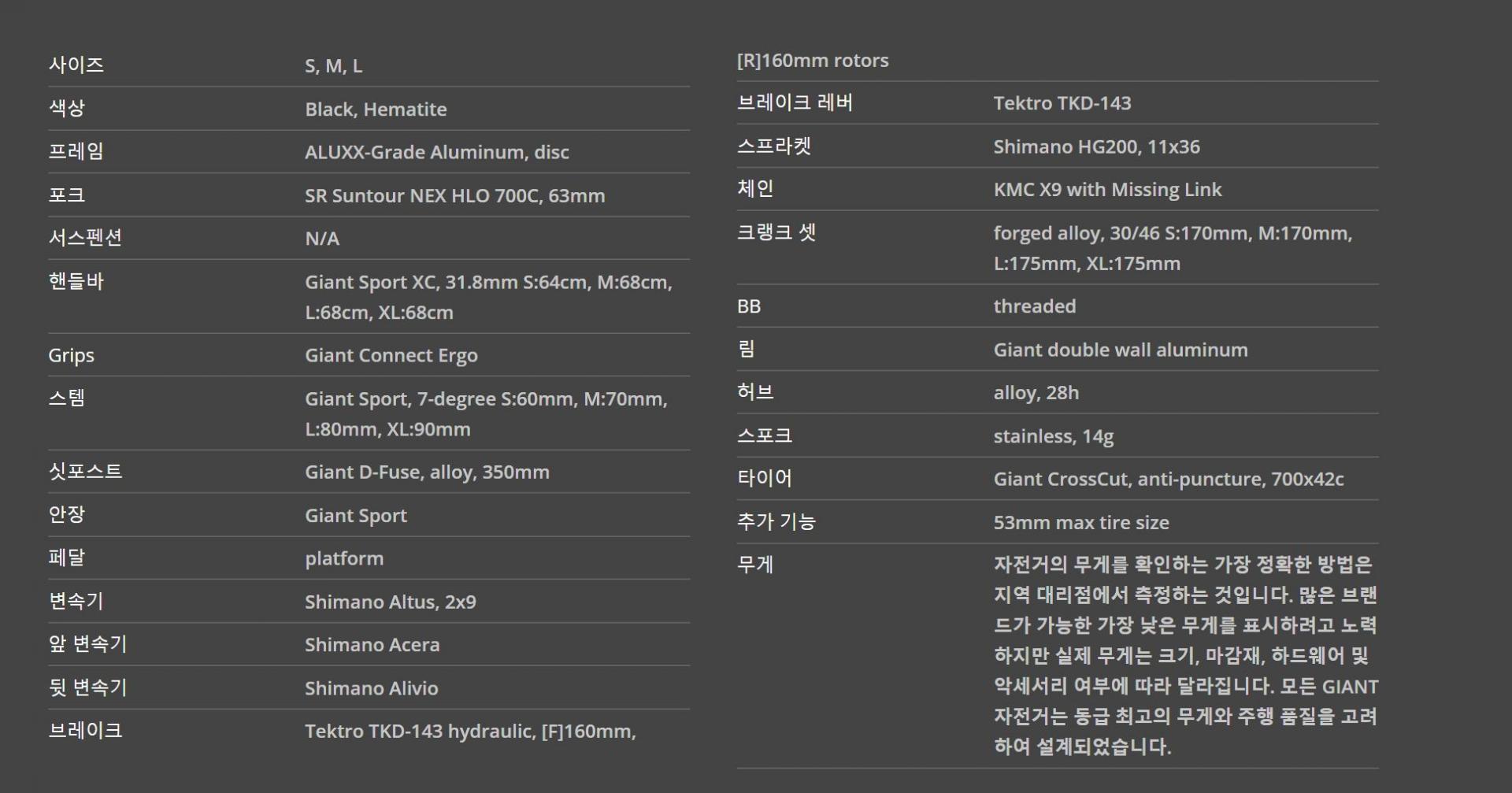Select the brake lever value "Tektro TKD-143"
The width and height of the screenshot is (1512, 793).
pyautogui.click(x=1062, y=103)
